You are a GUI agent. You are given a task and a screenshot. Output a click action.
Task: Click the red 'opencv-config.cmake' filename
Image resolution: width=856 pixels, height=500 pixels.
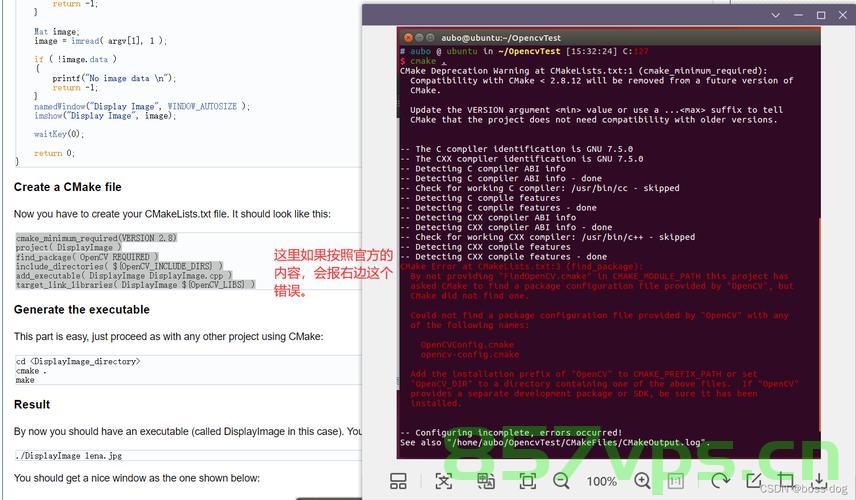pos(469,355)
